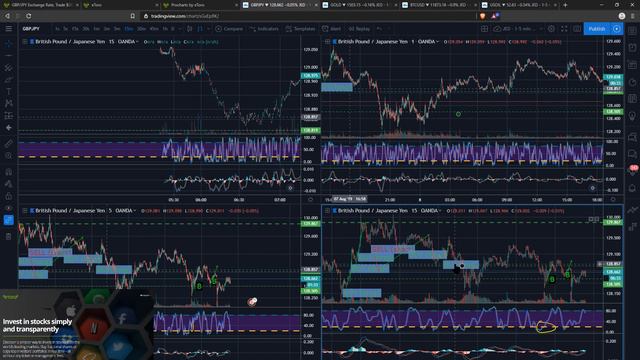Open chart settings gear in top toolbar
640x360 pixels.
pos(551,29)
